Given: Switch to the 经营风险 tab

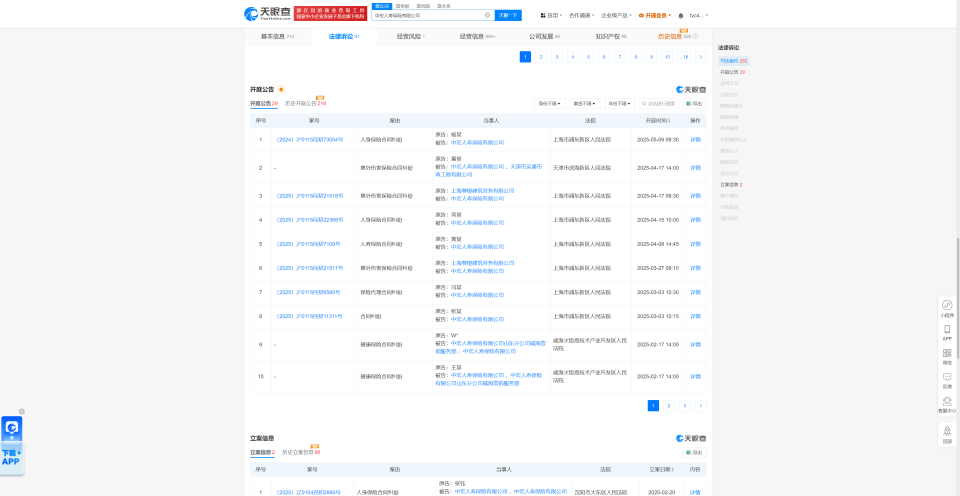Looking at the screenshot, I should (410, 37).
